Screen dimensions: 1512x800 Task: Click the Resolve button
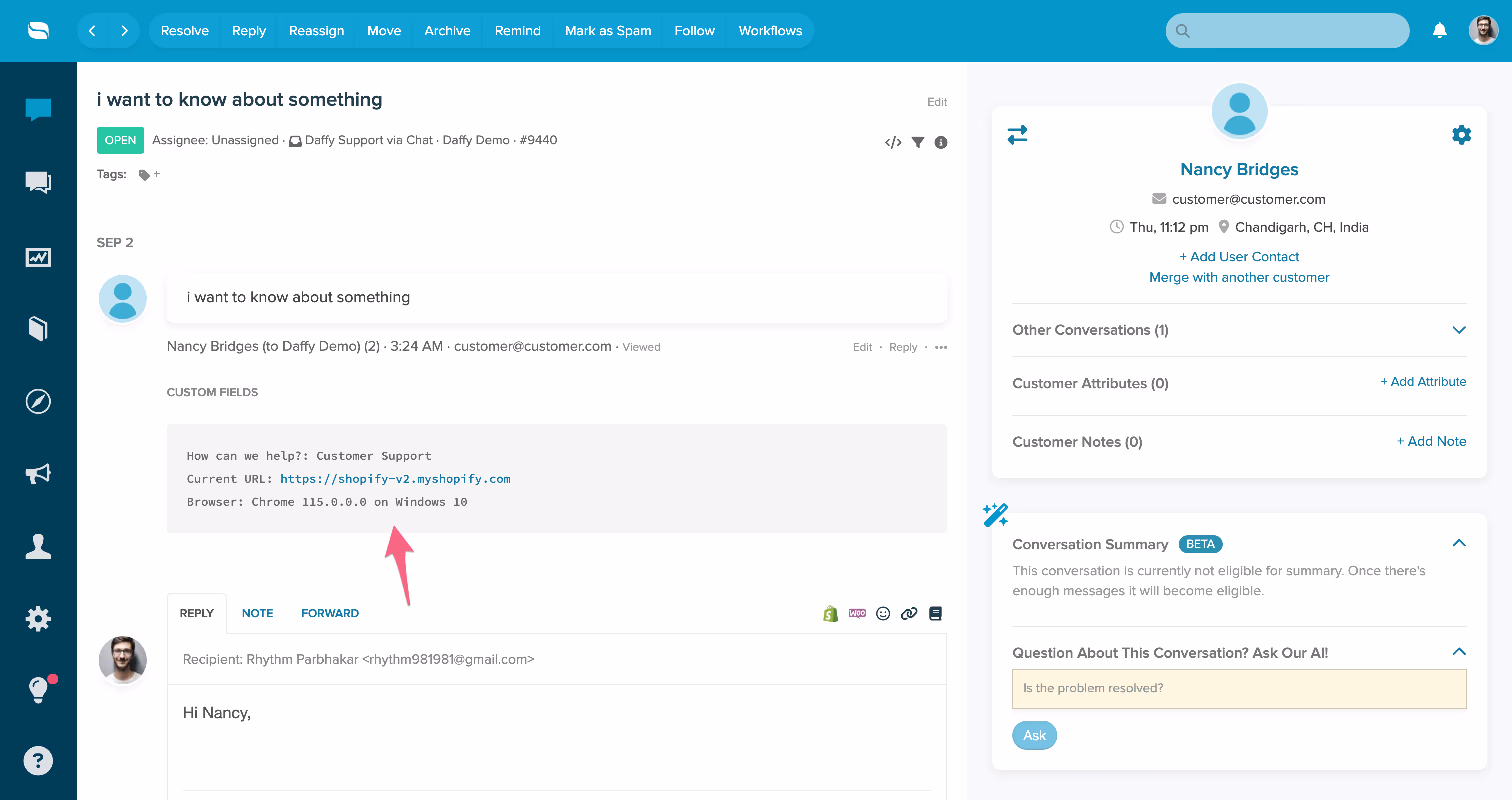pos(185,31)
